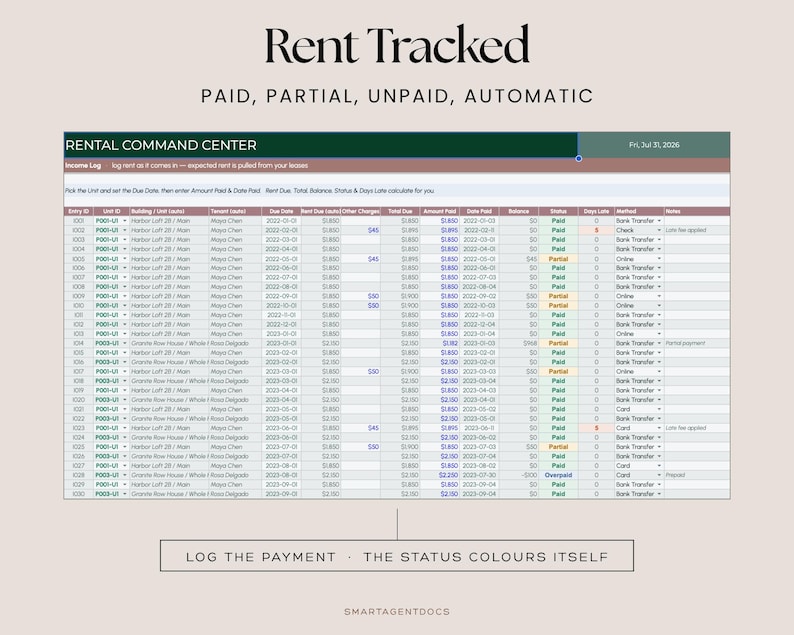Select Harbor Loft 2B / Main in entry 1007
This screenshot has height=635, width=794.
tap(169, 277)
